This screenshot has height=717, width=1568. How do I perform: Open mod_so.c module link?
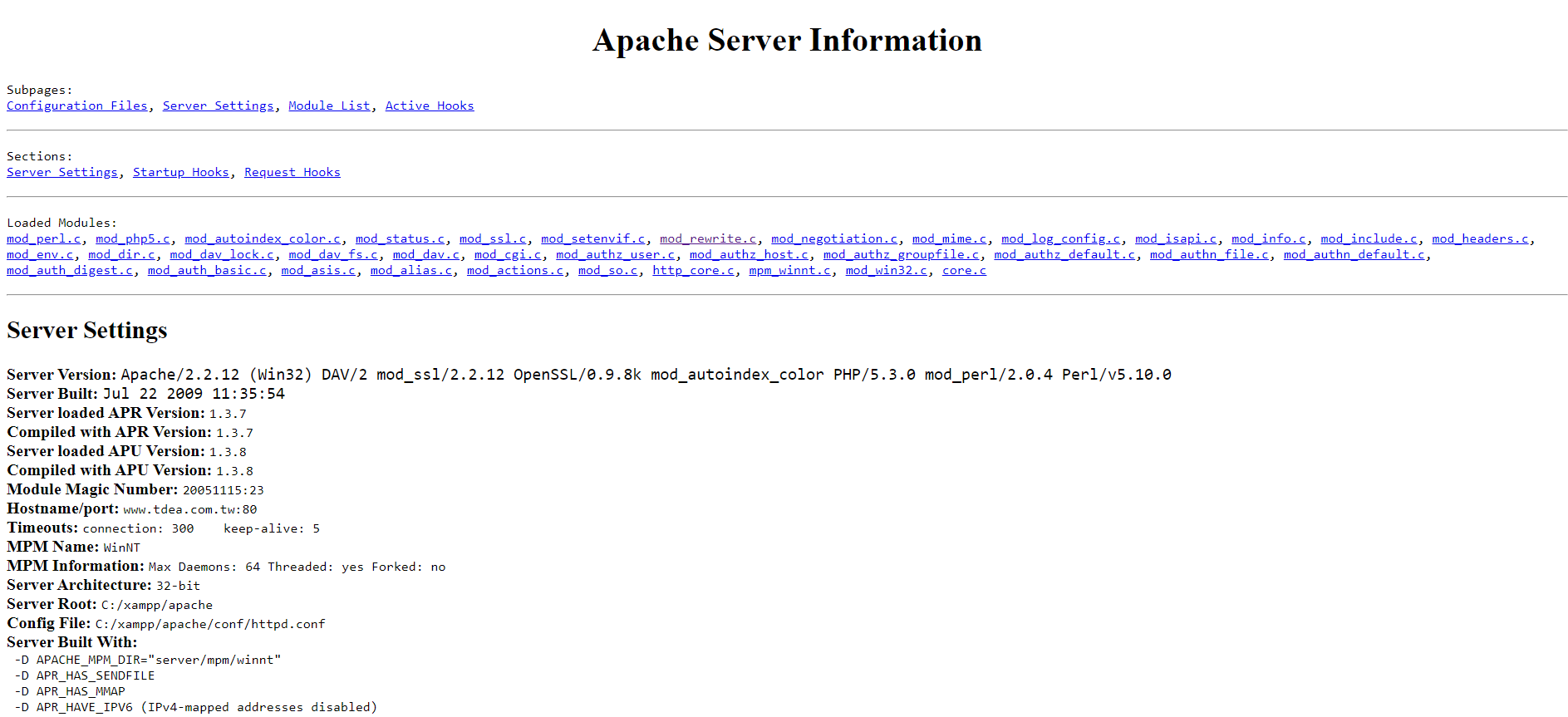(608, 270)
